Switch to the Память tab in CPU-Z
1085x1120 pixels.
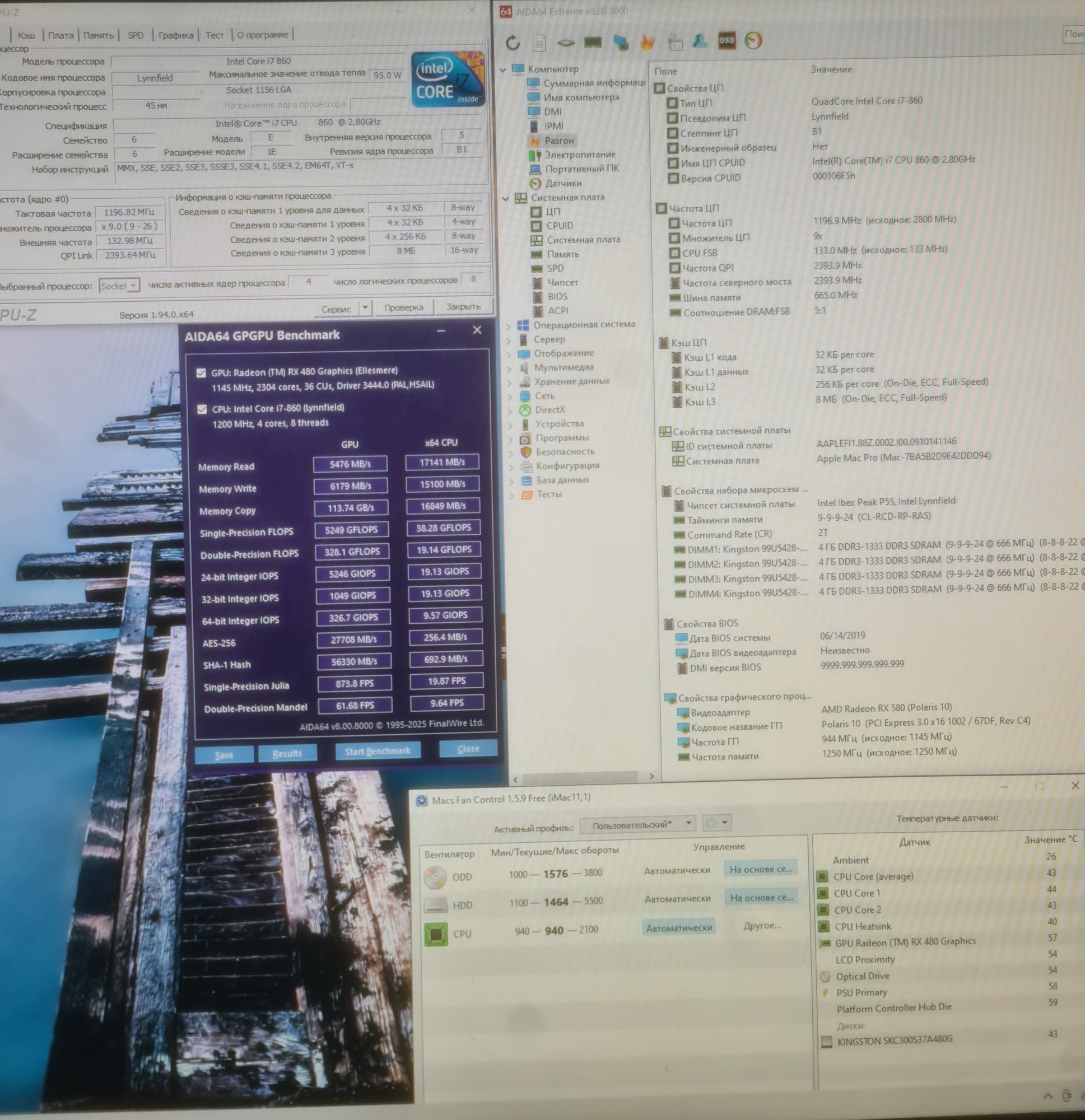[x=99, y=35]
